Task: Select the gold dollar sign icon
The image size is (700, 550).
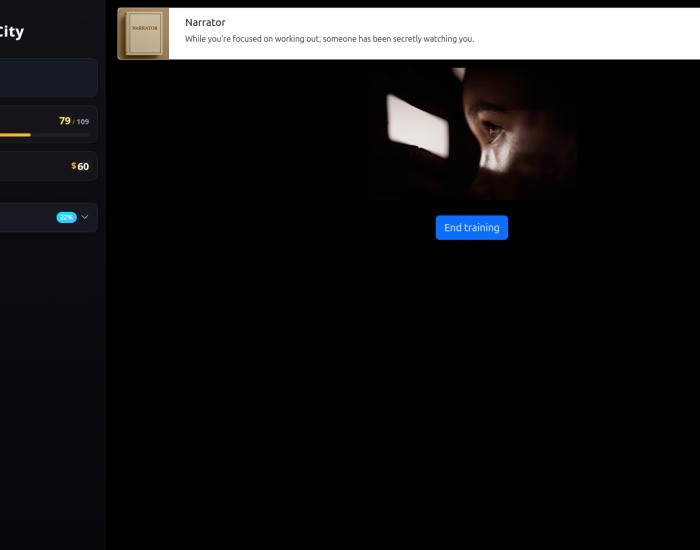Action: tap(74, 166)
